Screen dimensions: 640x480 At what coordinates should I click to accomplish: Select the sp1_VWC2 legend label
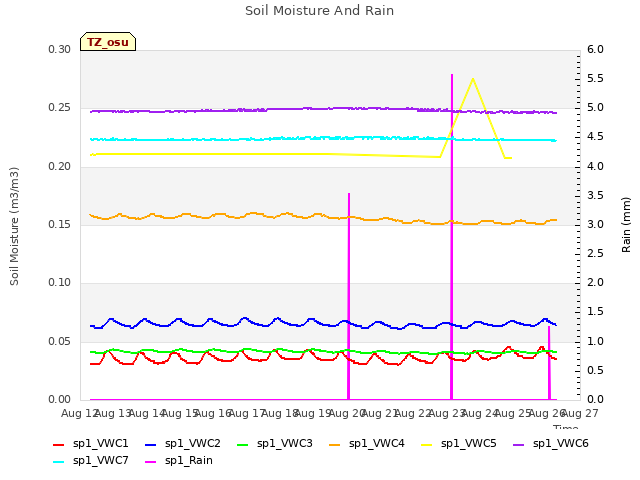pyautogui.click(x=193, y=444)
